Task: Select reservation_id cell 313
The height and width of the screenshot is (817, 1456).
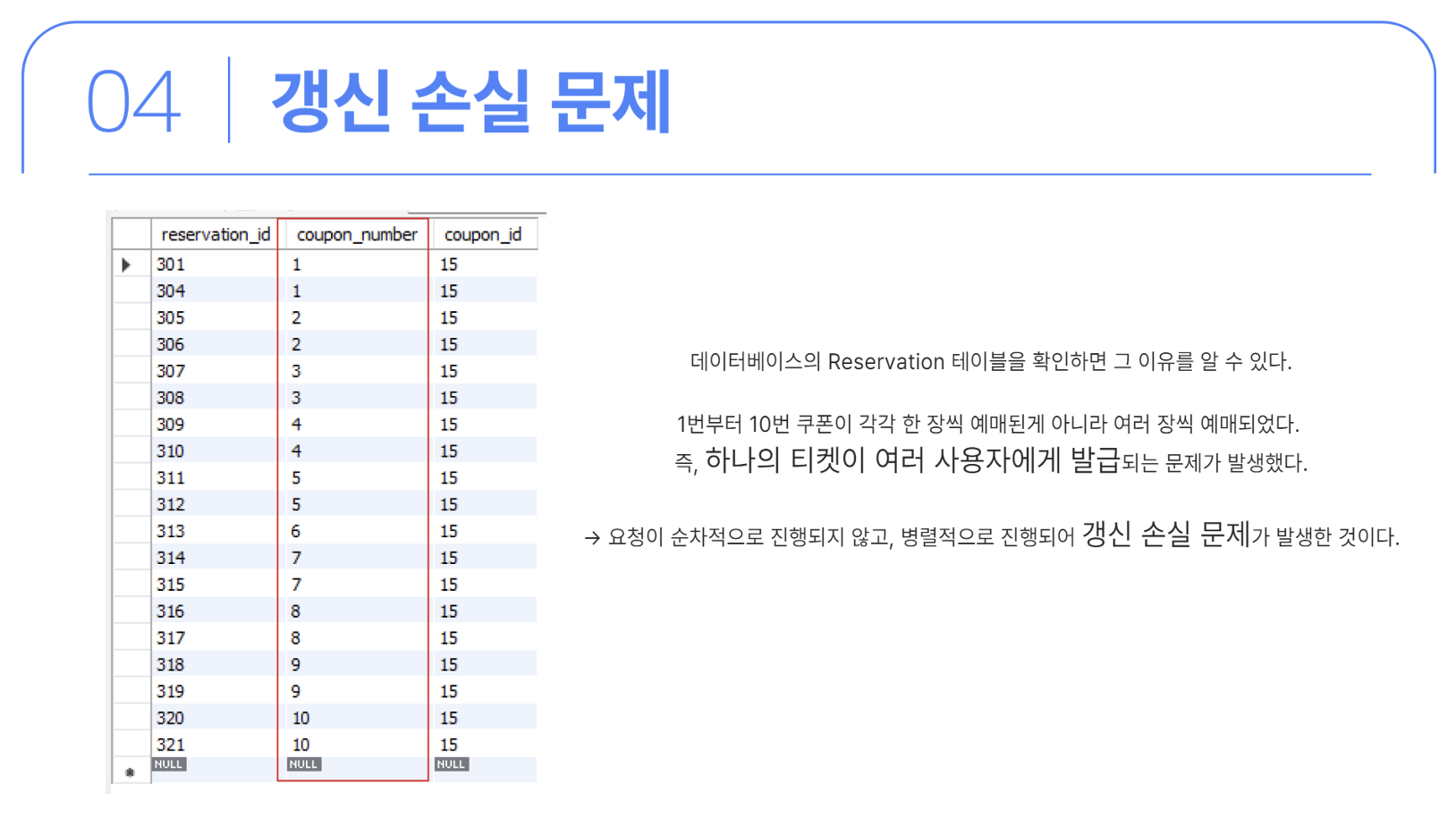Action: [170, 531]
